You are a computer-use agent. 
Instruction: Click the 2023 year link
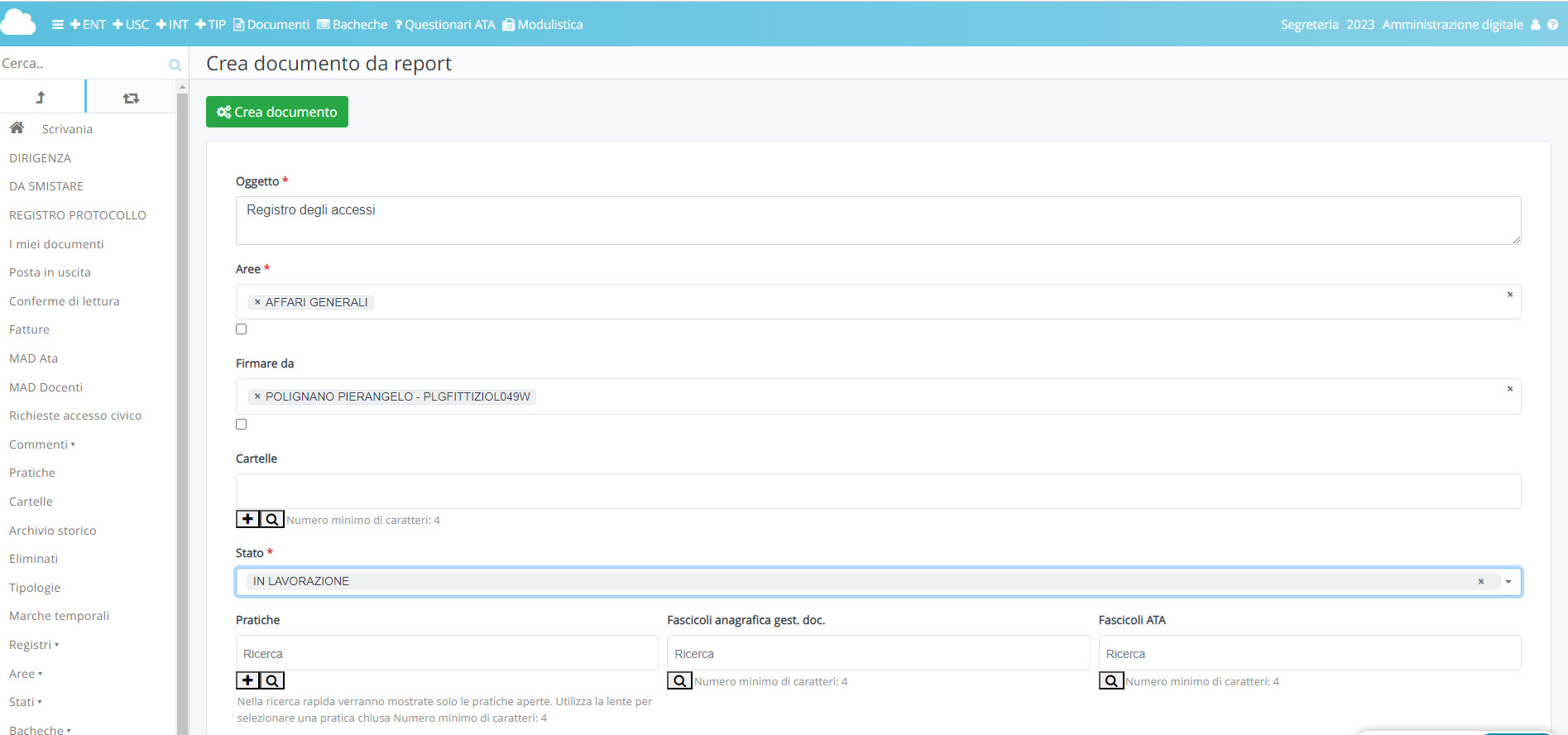(1360, 25)
